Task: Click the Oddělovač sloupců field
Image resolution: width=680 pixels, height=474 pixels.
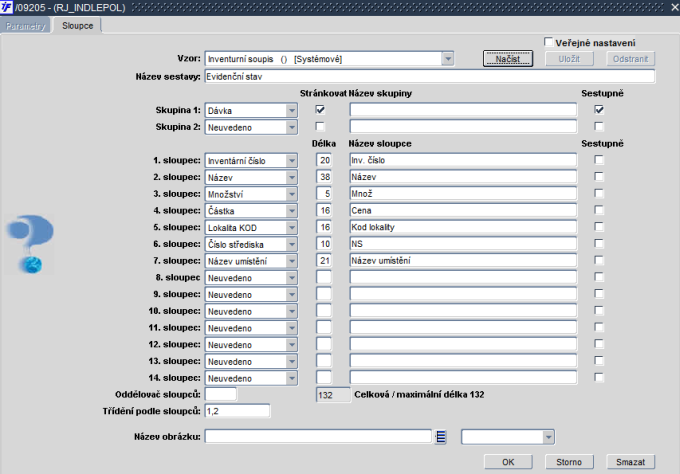Action: click(x=221, y=394)
